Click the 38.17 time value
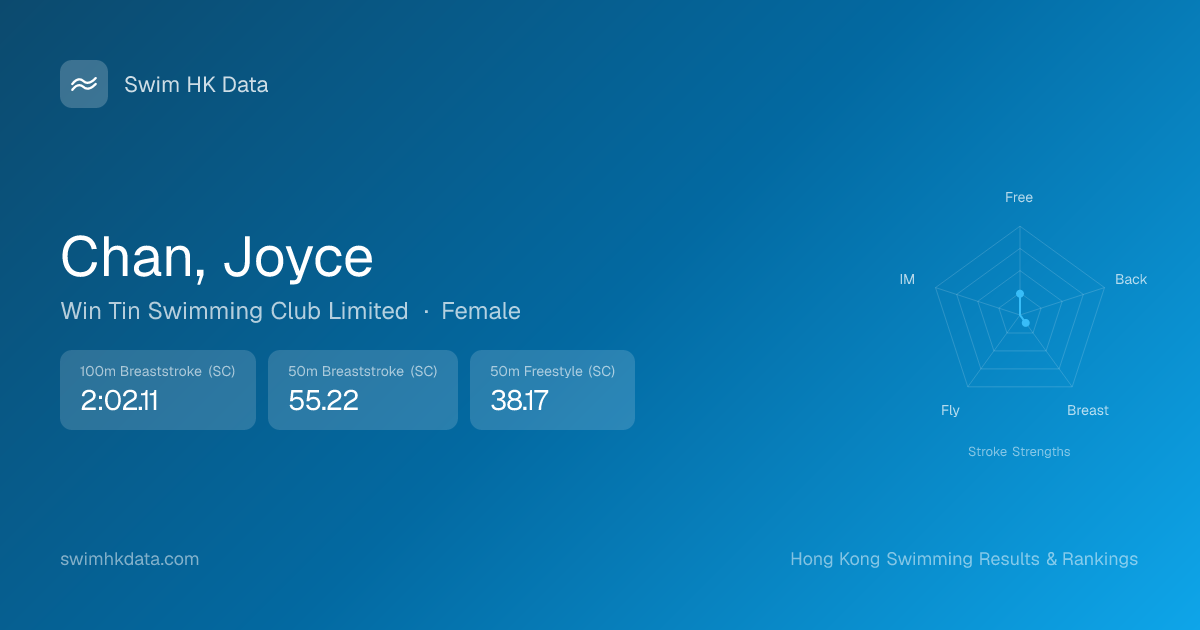 click(519, 401)
